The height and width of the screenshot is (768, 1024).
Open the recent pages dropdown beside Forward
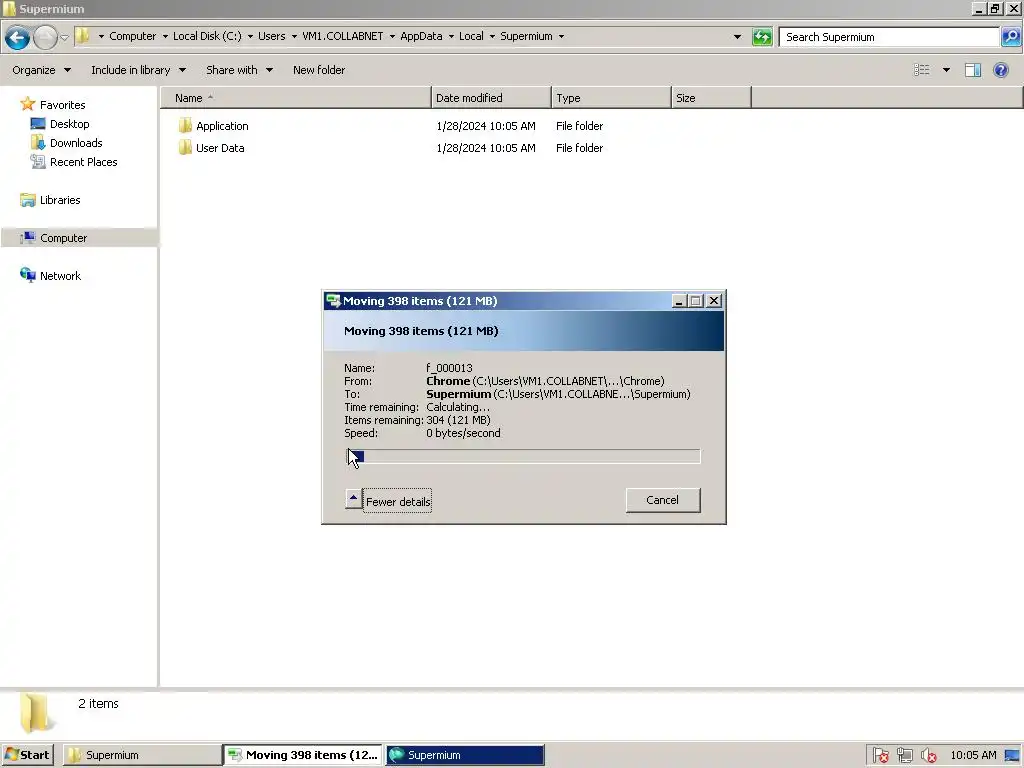64,37
